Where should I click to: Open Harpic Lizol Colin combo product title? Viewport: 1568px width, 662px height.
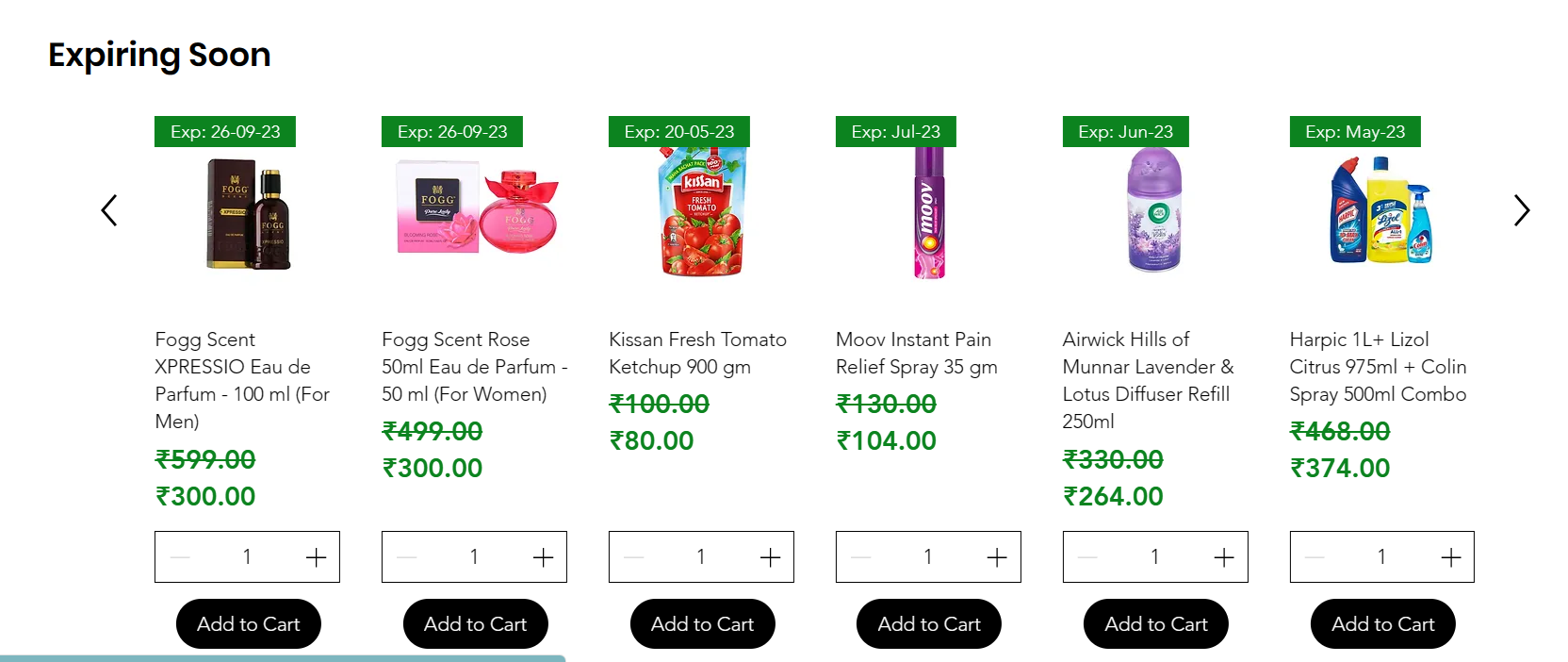(1378, 367)
